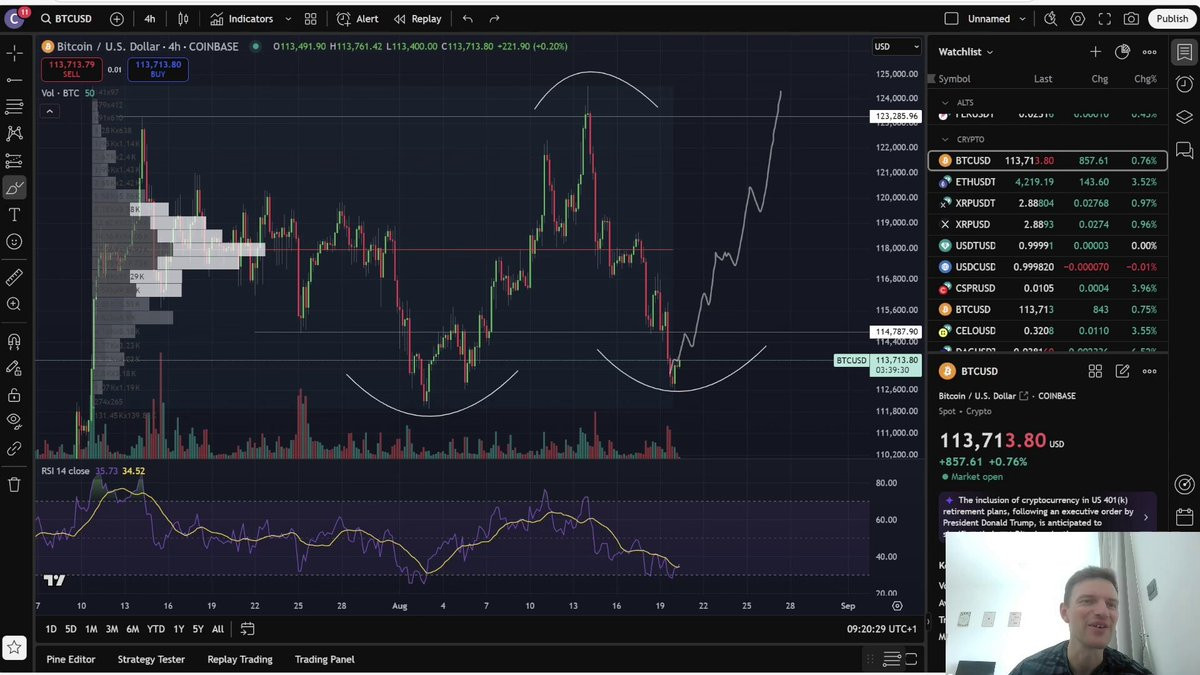
Task: Click the blue BUY price button
Action: (x=158, y=69)
